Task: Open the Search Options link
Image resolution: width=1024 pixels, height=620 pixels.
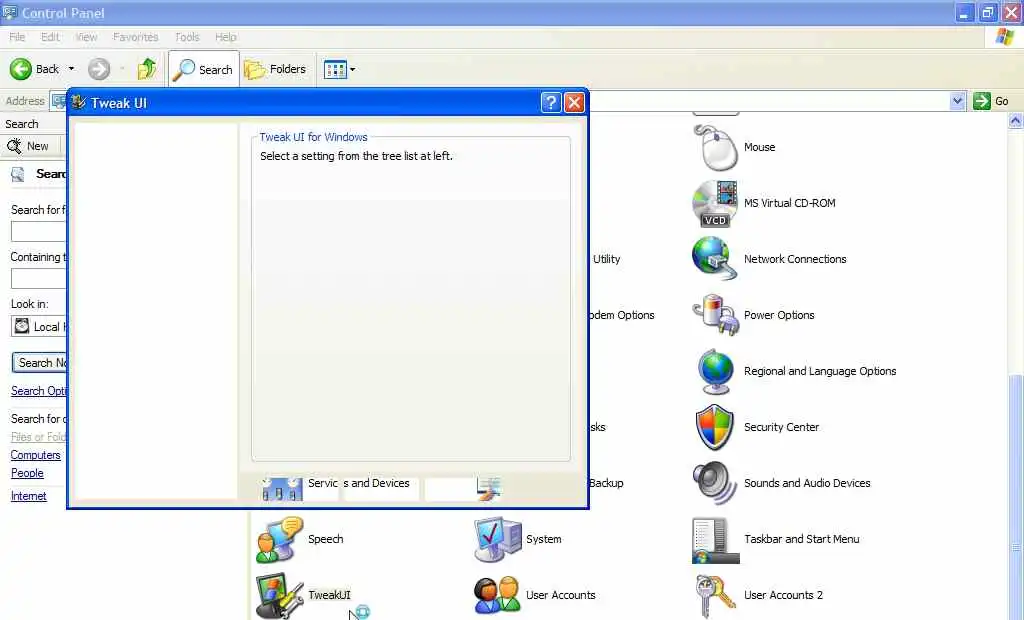Action: click(x=39, y=391)
